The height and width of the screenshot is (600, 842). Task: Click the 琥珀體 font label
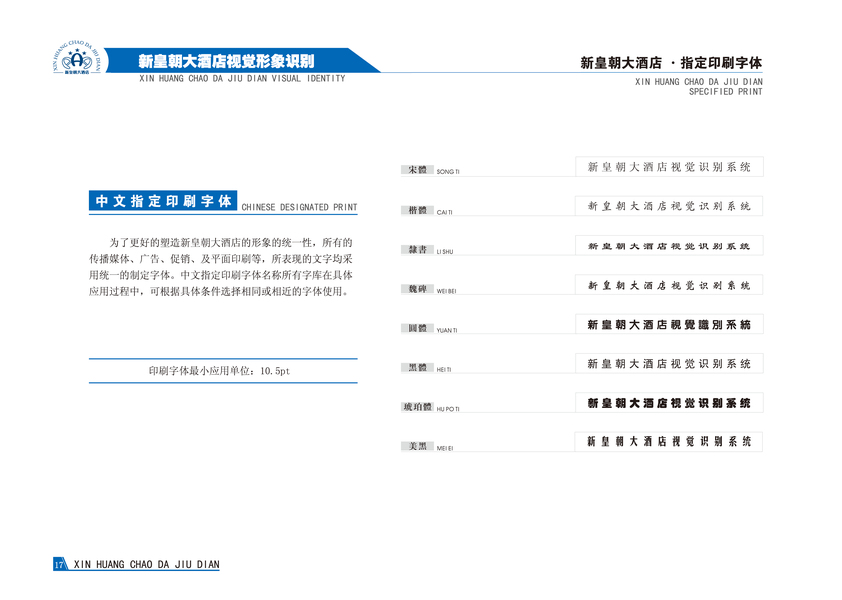tap(417, 407)
